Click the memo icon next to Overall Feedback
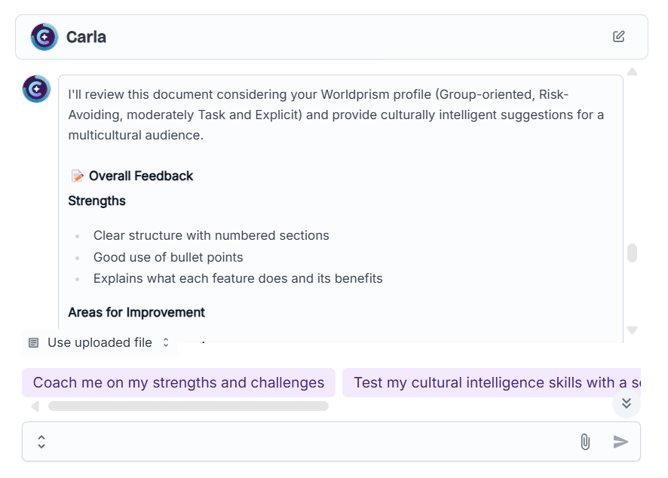668x478 pixels. coord(77,176)
